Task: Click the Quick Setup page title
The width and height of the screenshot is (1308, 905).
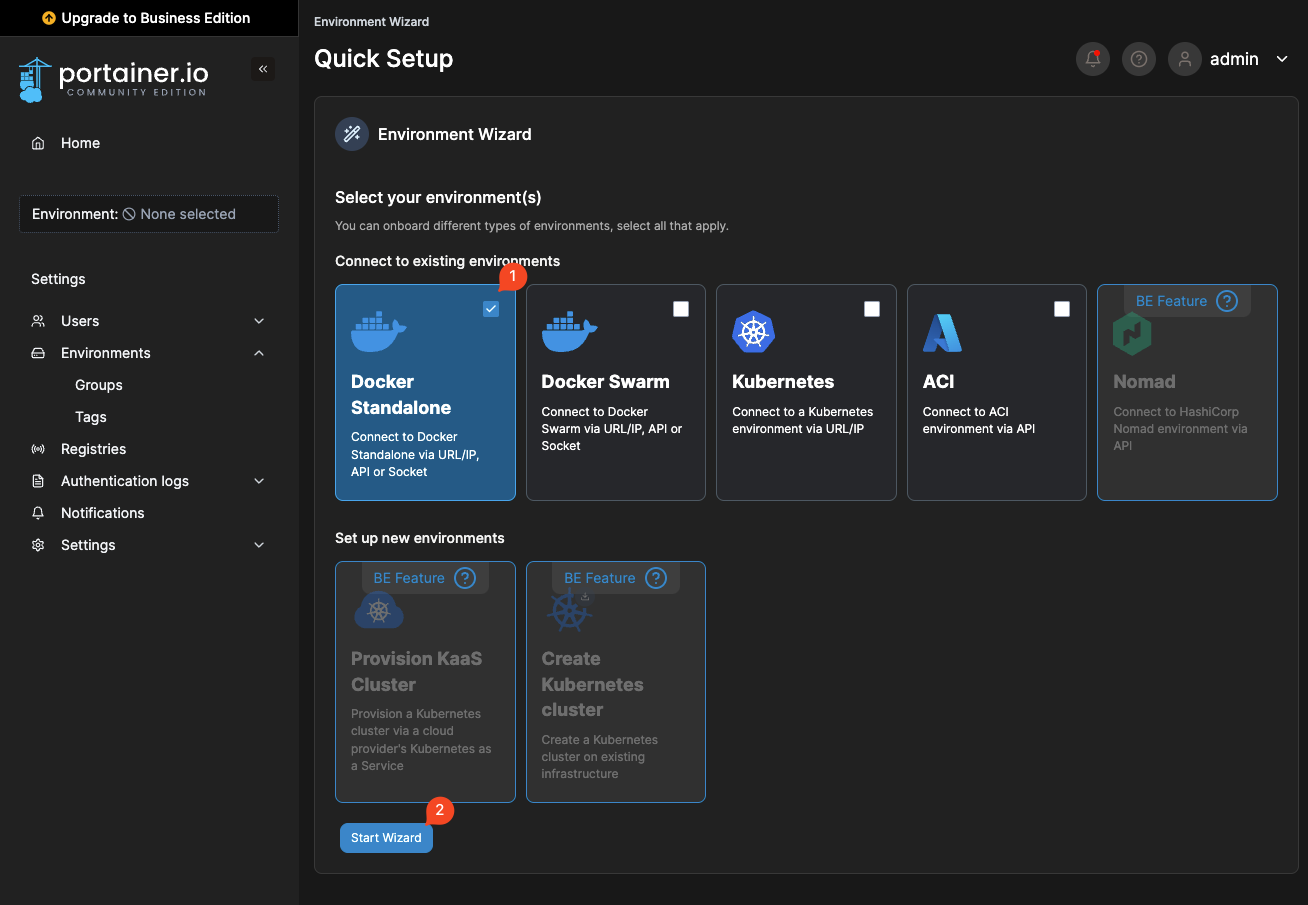Action: tap(383, 59)
